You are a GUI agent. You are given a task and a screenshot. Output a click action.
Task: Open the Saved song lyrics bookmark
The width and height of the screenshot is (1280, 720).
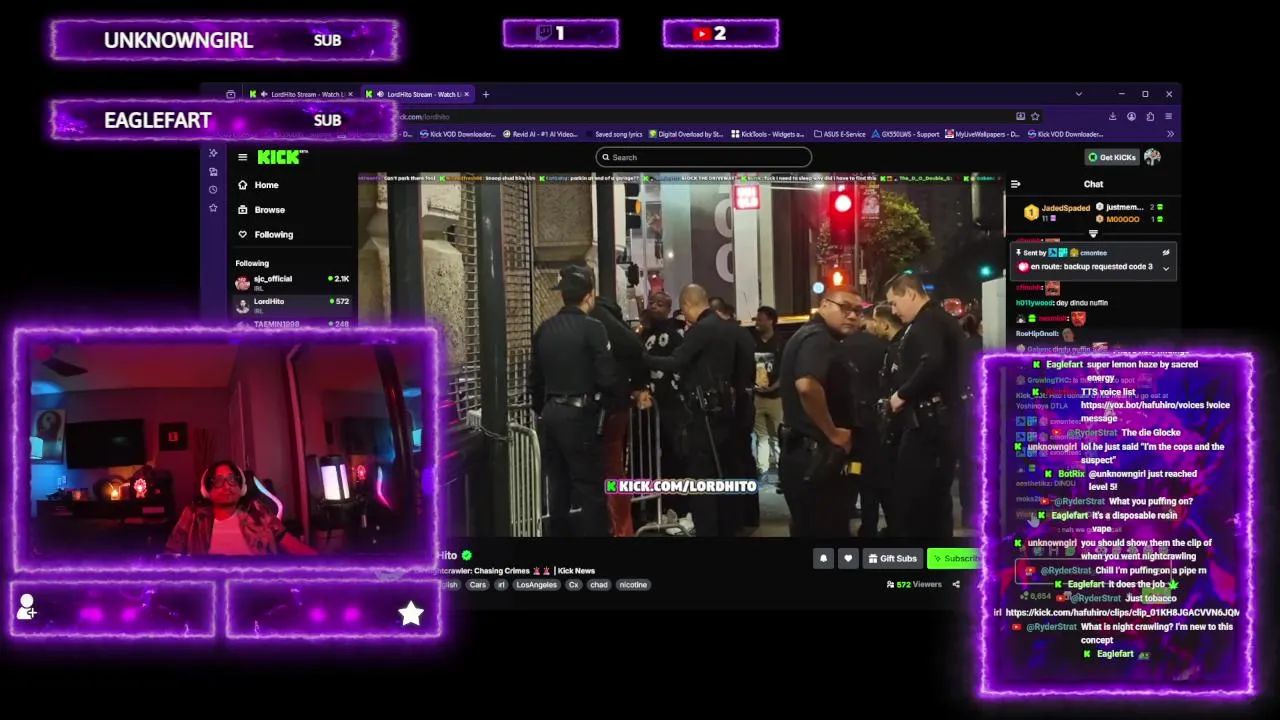pos(615,134)
